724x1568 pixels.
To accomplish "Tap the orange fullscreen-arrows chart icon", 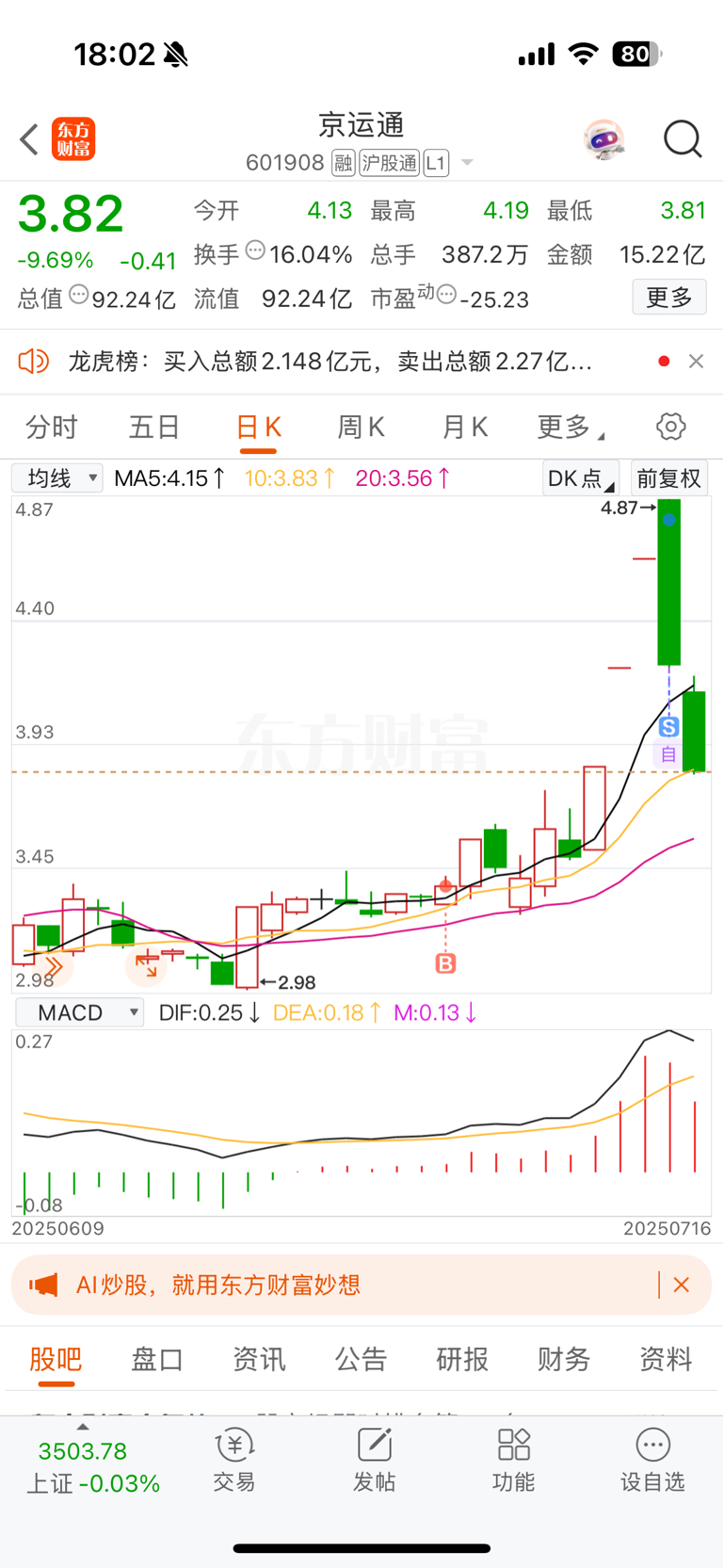I will point(146,965).
